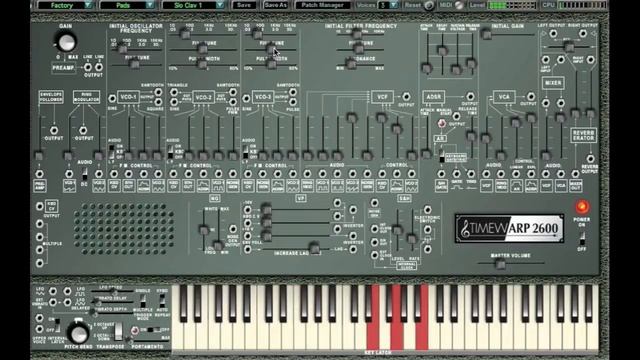The image size is (640, 360).
Task: Click the red Portamento footswitch button
Action: (x=134, y=330)
